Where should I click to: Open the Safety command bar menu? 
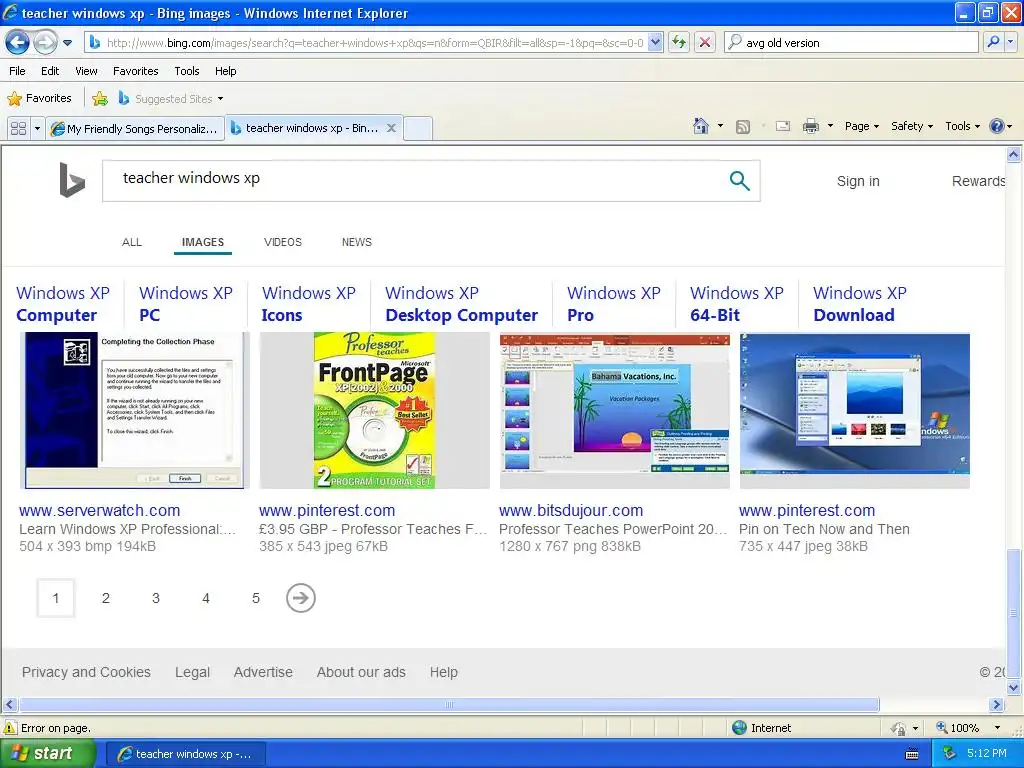tap(912, 126)
